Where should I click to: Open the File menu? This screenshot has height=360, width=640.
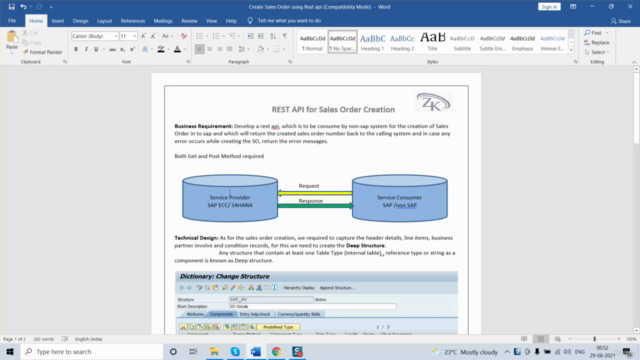(12, 21)
